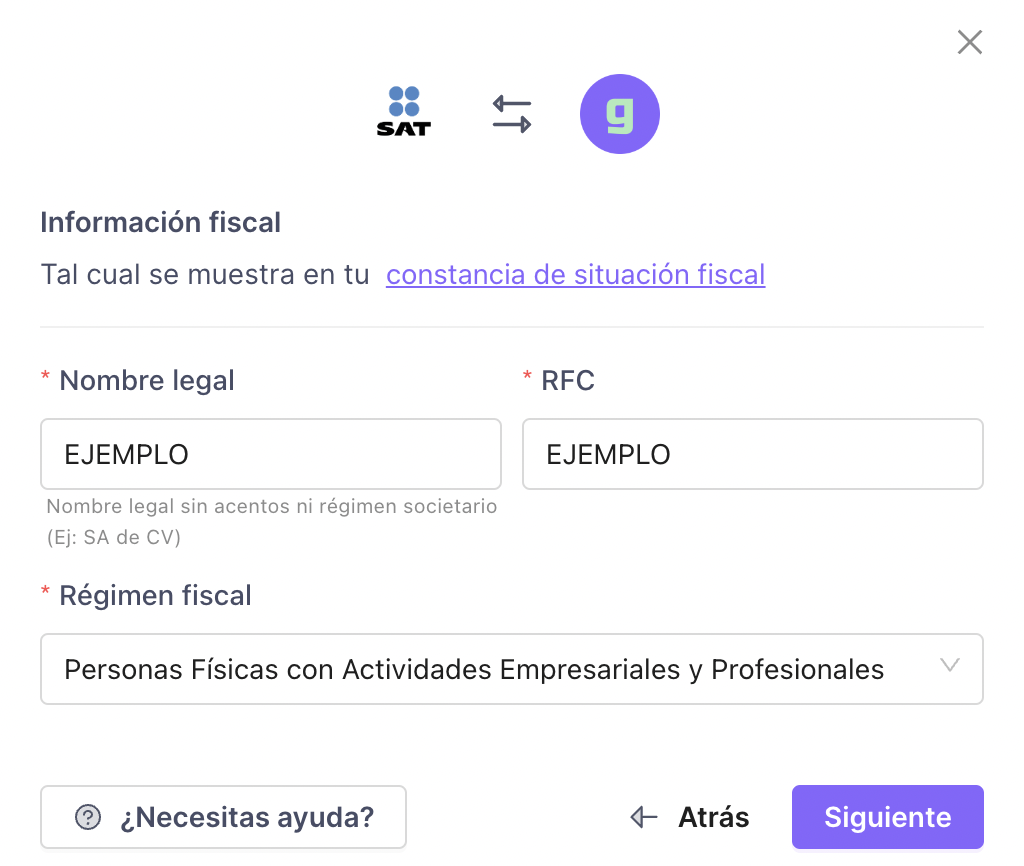This screenshot has width=1024, height=866.
Task: Click the purple g logo circle
Action: pyautogui.click(x=620, y=114)
